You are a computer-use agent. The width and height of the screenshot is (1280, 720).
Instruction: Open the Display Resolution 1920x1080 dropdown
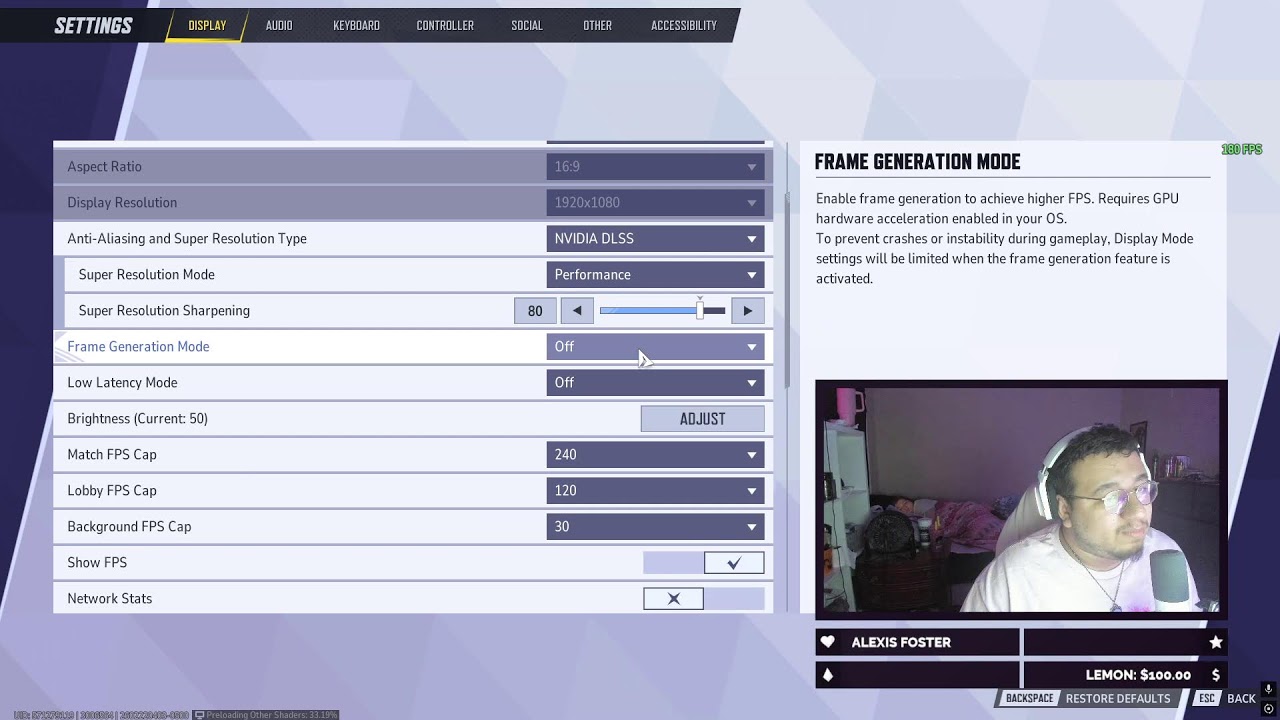tap(655, 203)
